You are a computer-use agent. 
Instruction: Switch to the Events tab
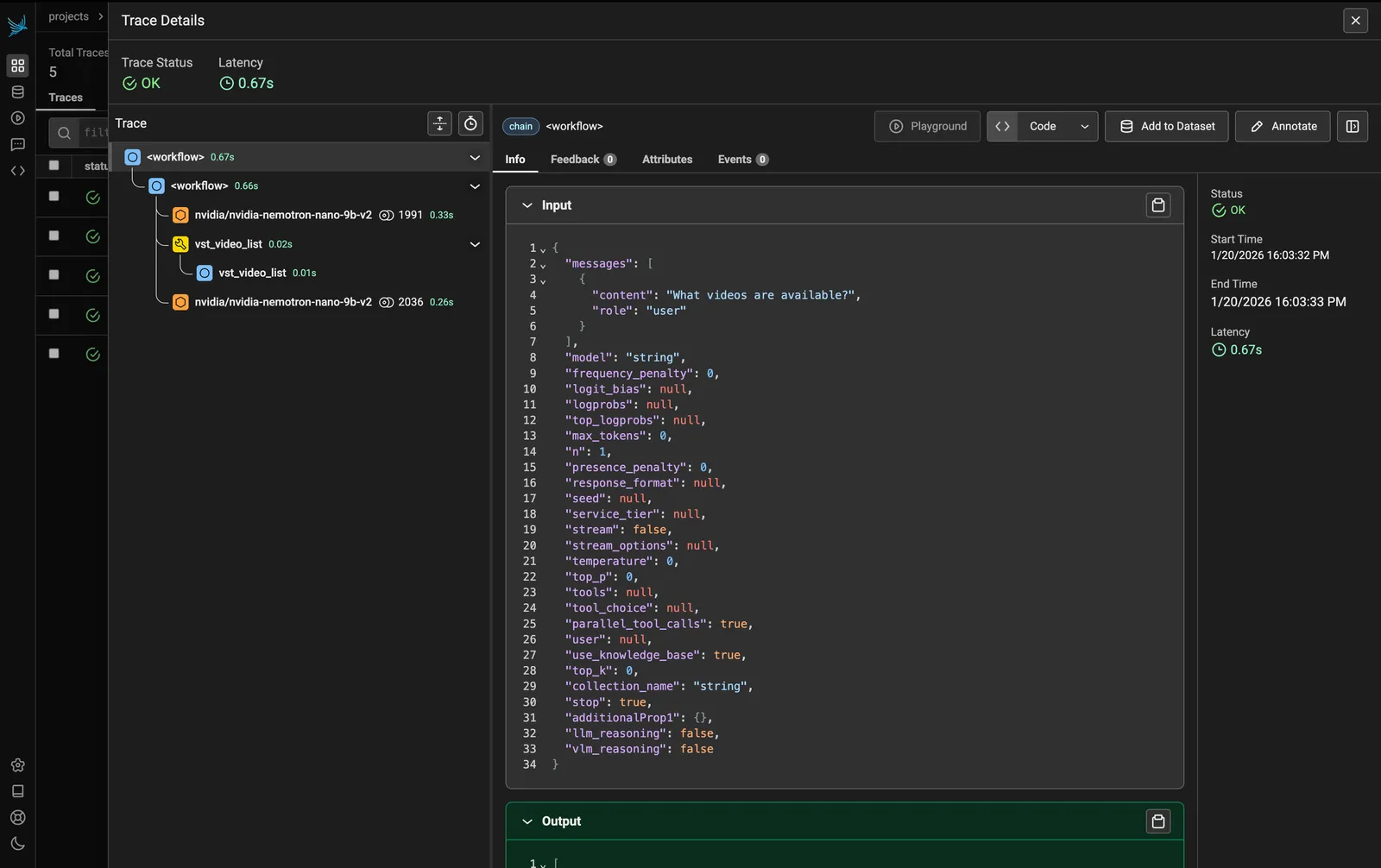(743, 160)
